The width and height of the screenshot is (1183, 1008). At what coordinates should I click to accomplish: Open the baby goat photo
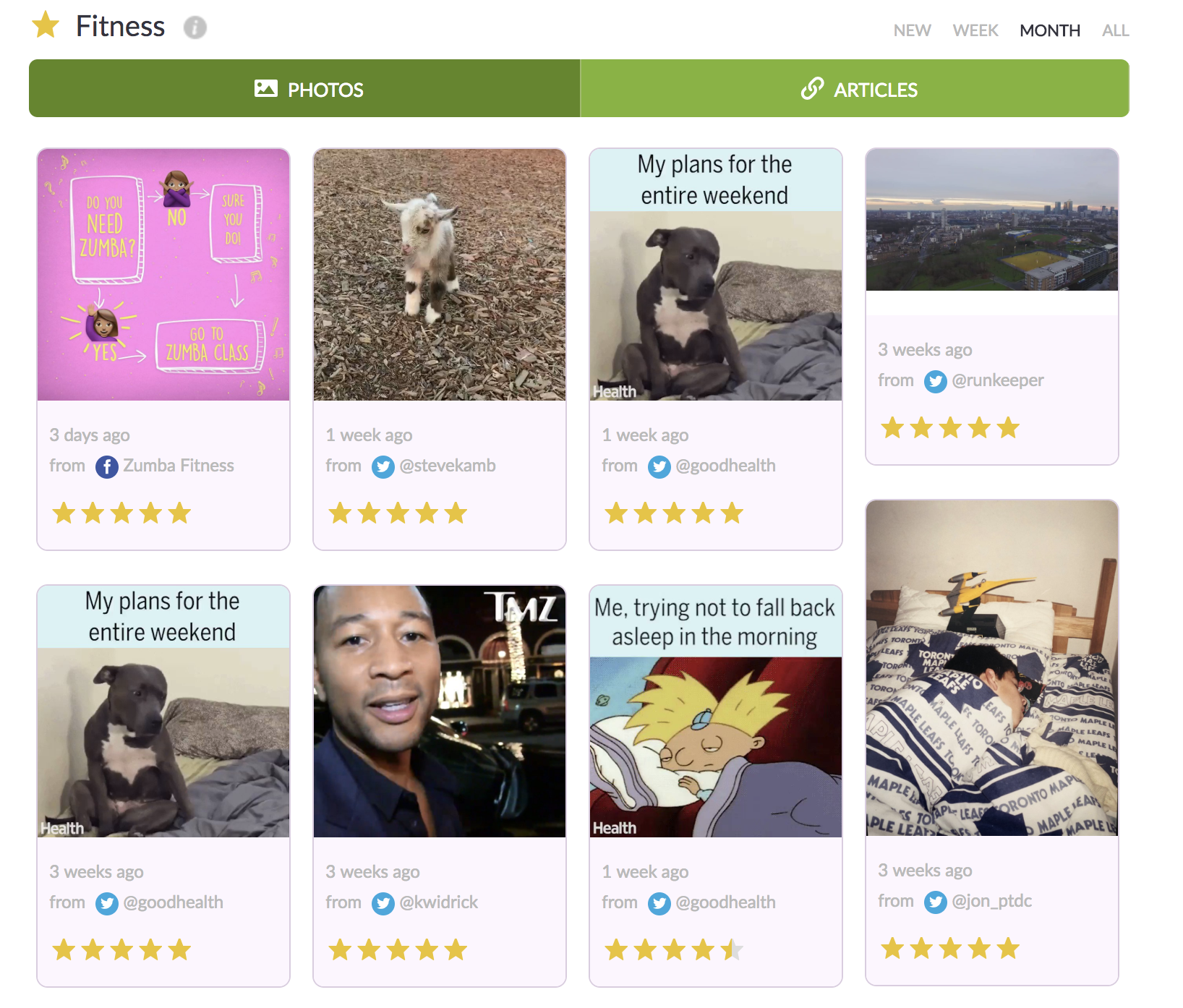pos(440,275)
